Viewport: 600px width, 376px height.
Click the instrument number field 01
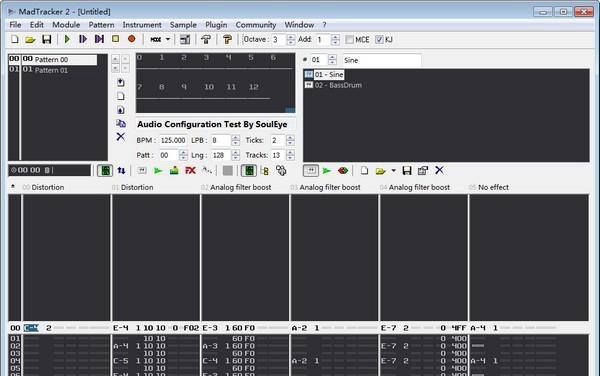point(318,60)
